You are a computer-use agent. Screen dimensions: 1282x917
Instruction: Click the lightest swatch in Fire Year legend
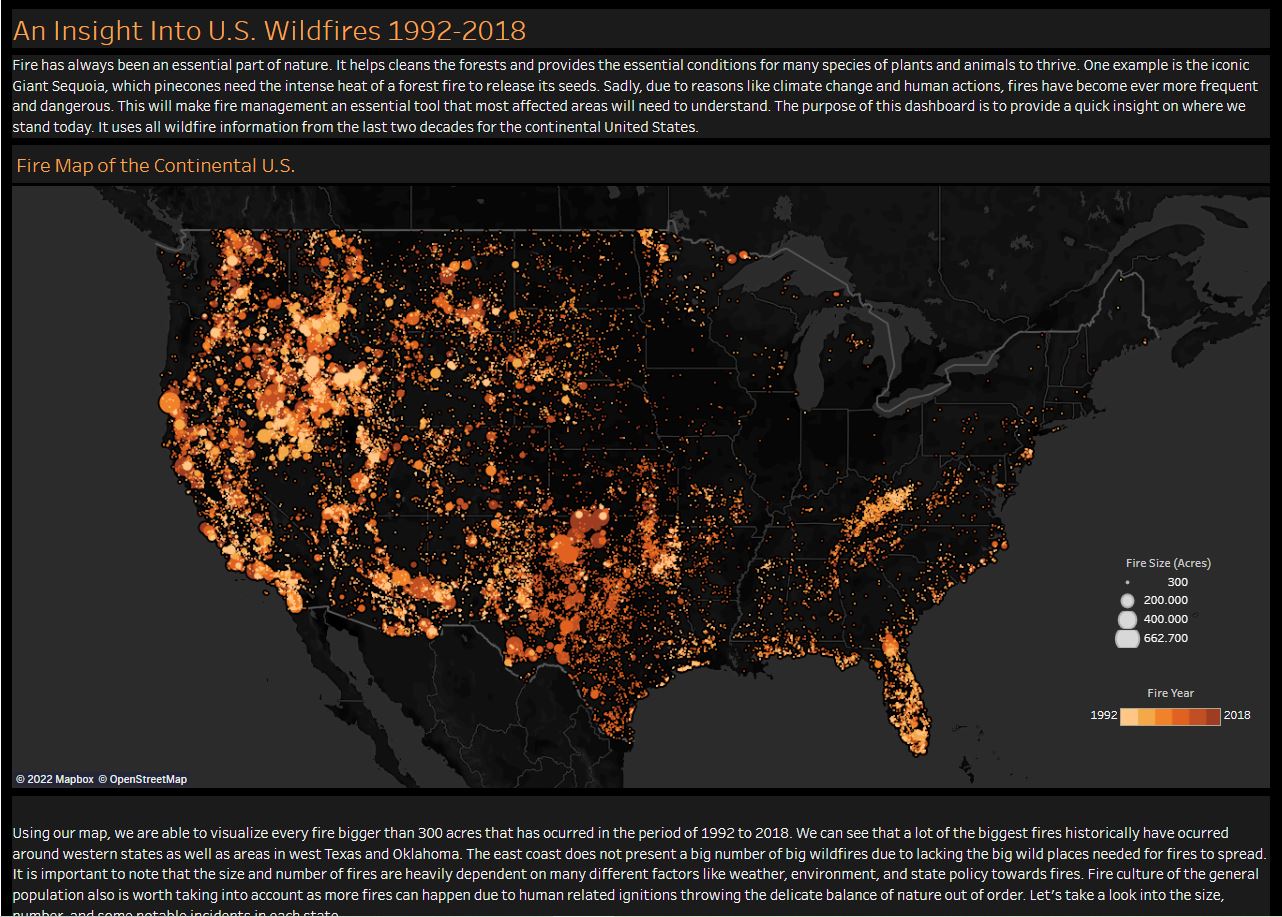coord(1129,716)
